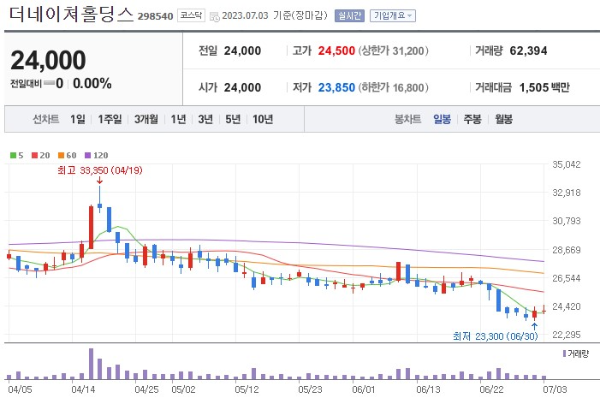Click the 코스닥 market badge
The width and height of the screenshot is (600, 408).
click(x=191, y=16)
